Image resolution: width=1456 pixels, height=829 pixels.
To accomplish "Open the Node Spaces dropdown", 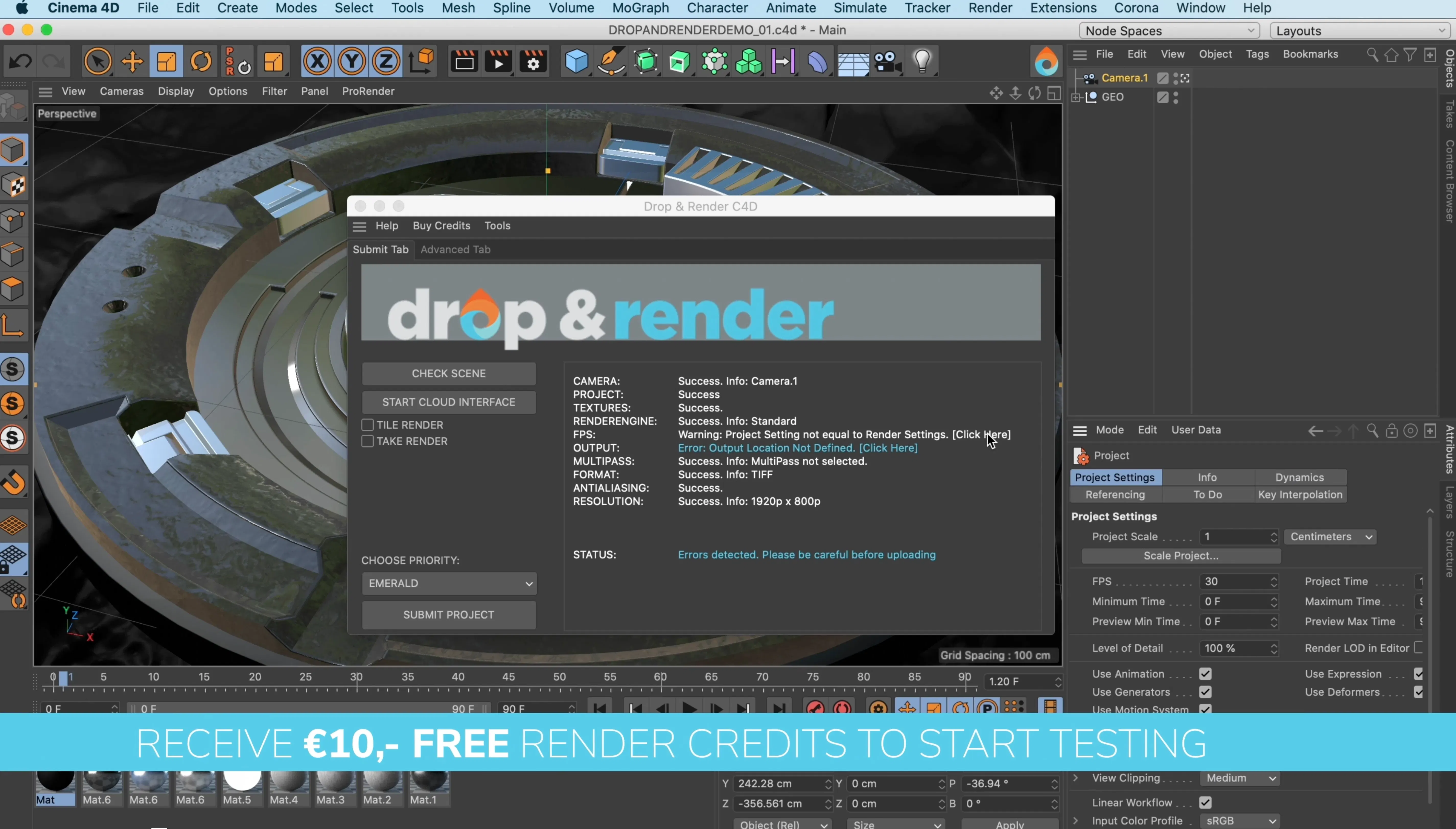I will (x=1169, y=31).
